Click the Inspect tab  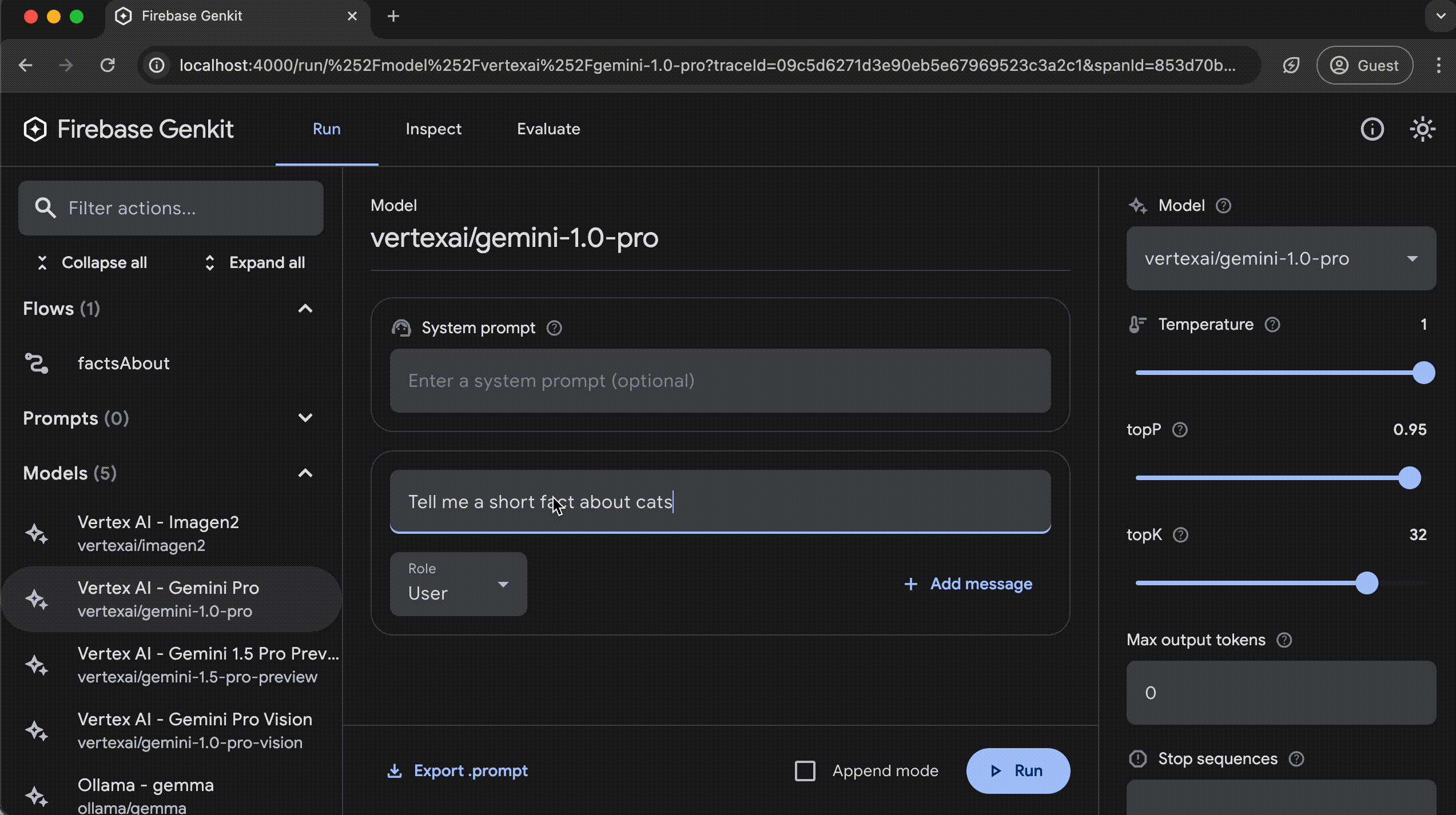(434, 129)
